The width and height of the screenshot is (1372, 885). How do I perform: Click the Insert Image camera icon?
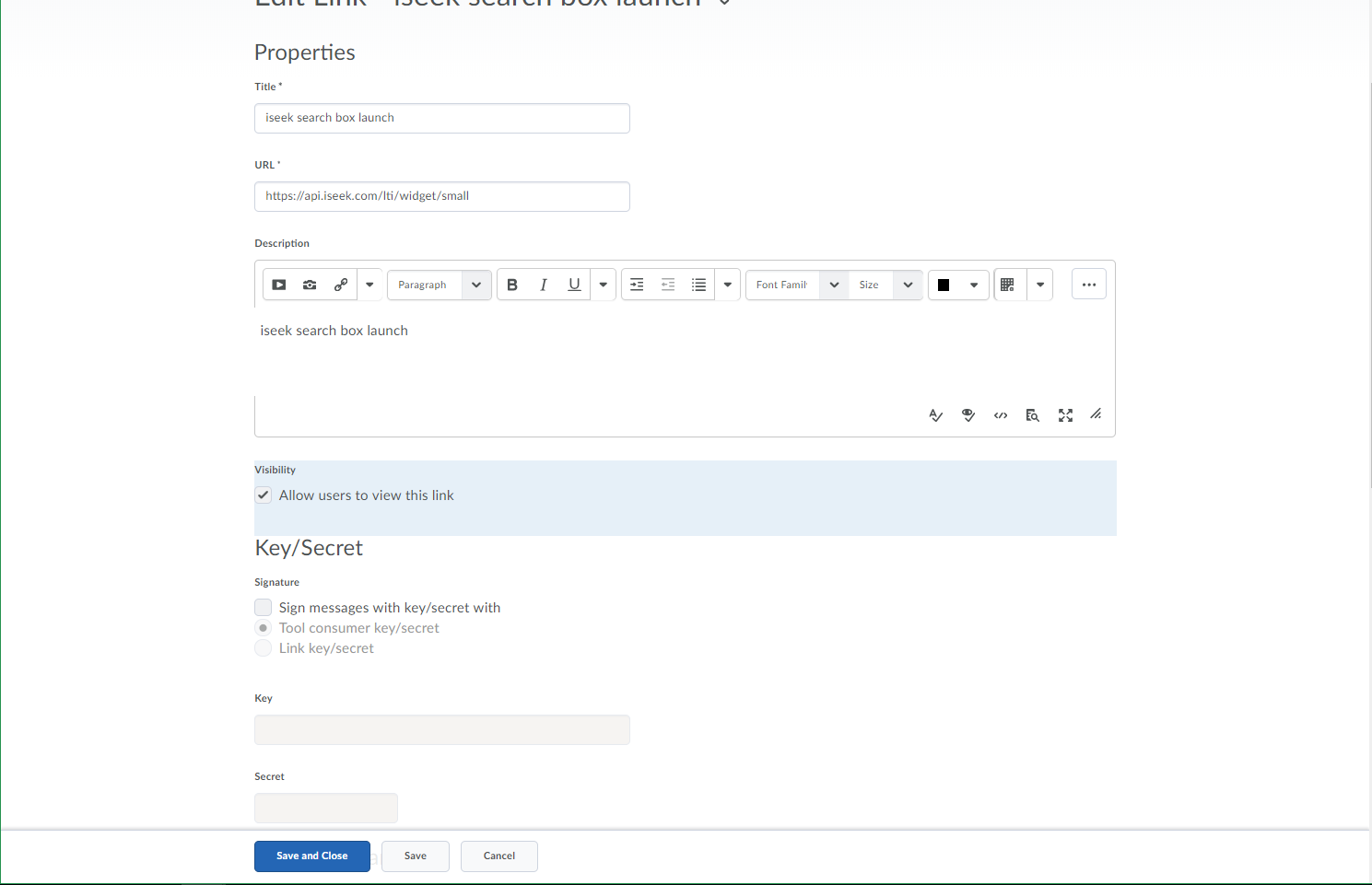pyautogui.click(x=310, y=285)
